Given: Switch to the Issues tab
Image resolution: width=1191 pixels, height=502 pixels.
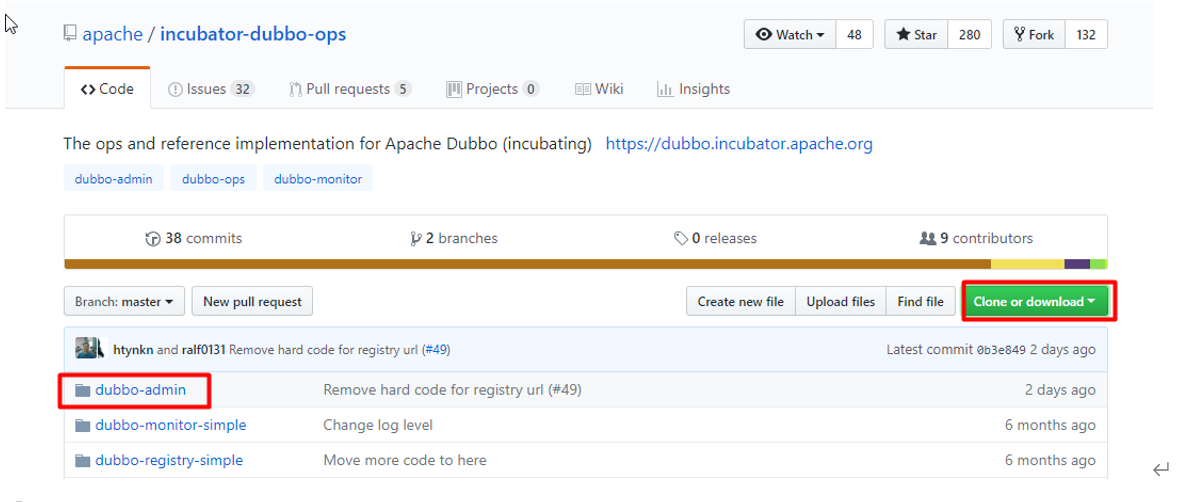Looking at the screenshot, I should click(x=211, y=89).
